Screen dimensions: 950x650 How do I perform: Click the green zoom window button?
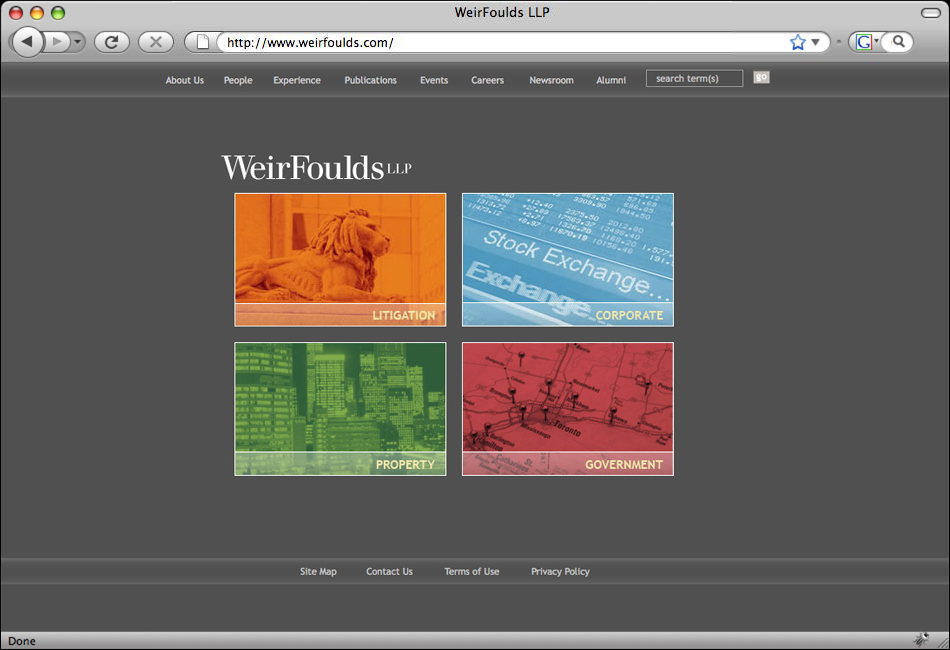coord(58,13)
